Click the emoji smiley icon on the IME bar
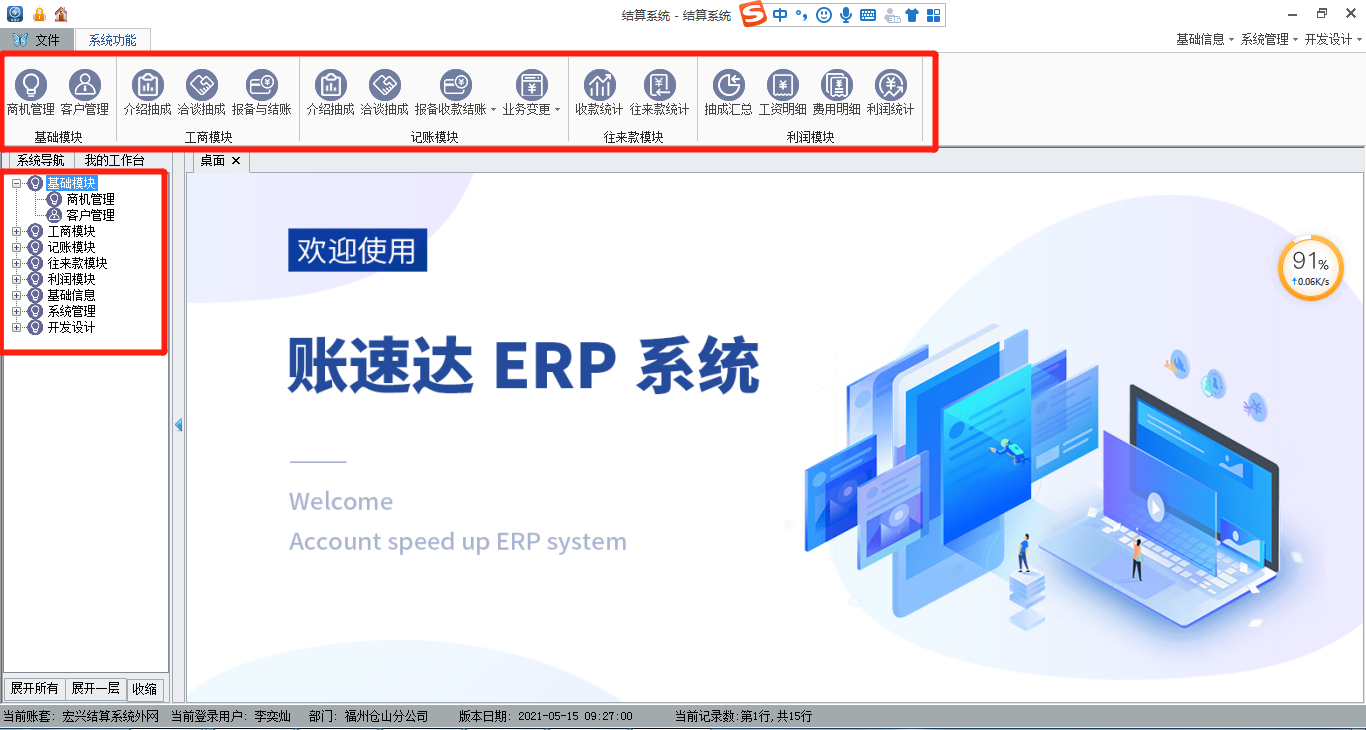This screenshot has width=1366, height=730. click(824, 14)
